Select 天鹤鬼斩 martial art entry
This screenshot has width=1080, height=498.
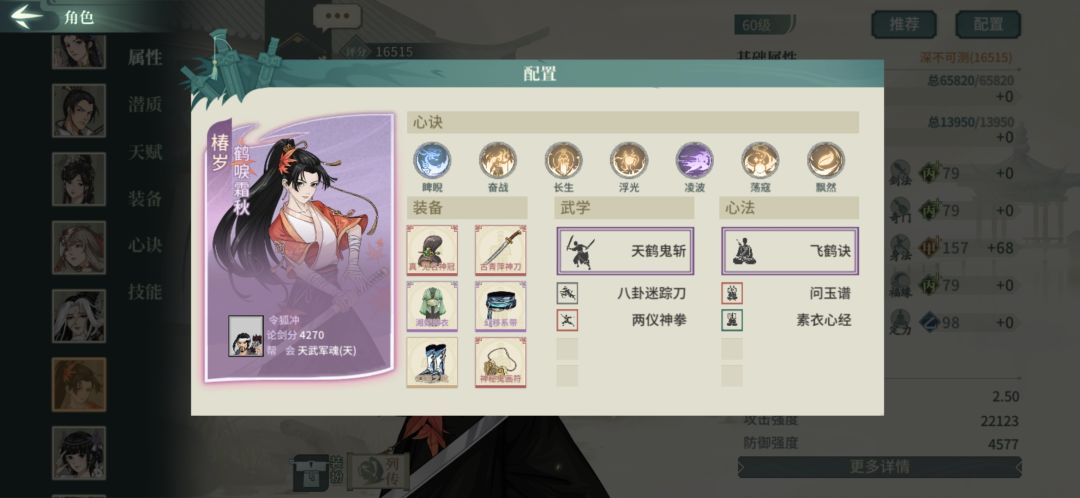click(x=625, y=251)
